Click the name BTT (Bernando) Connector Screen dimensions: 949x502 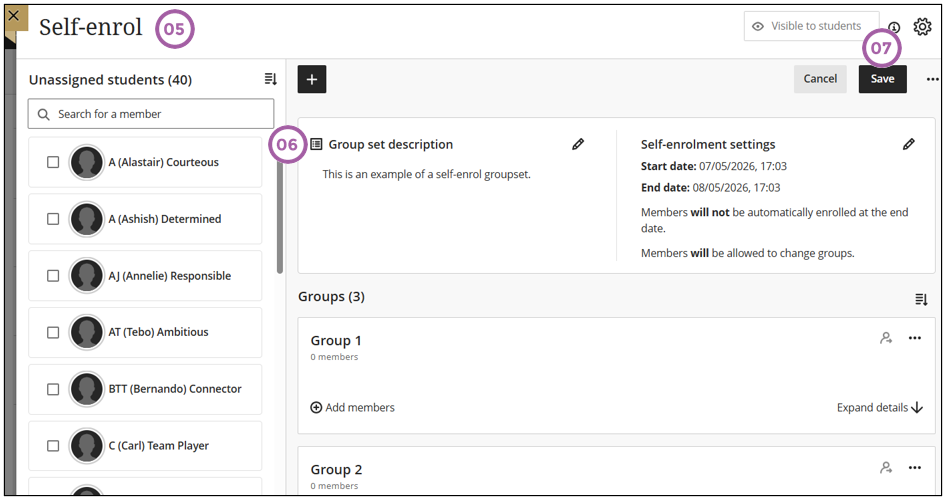[x=175, y=389]
